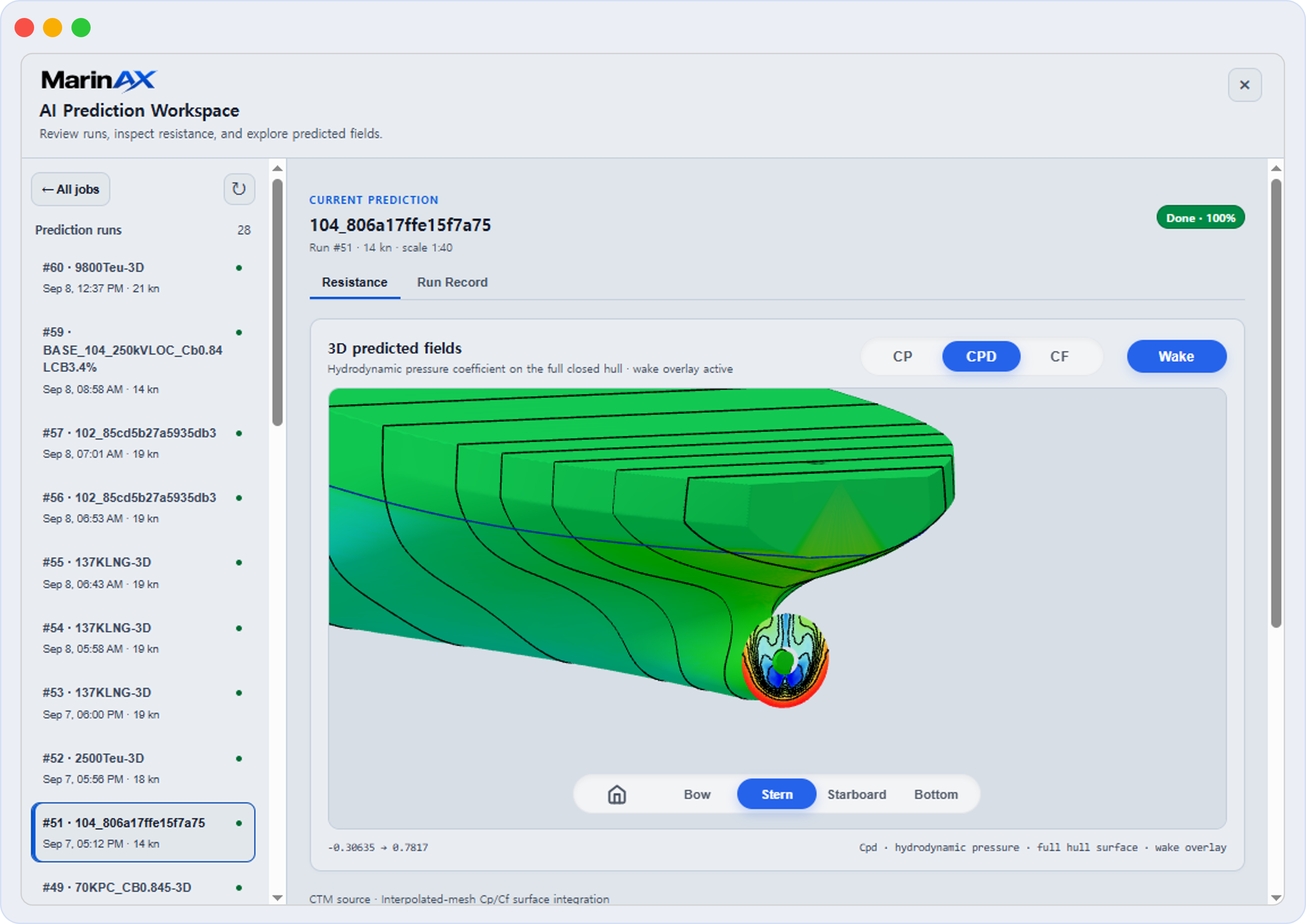Viewport: 1306px width, 924px height.
Task: Click the Cpd range "-0.30635 → 0.7817"
Action: pyautogui.click(x=378, y=848)
